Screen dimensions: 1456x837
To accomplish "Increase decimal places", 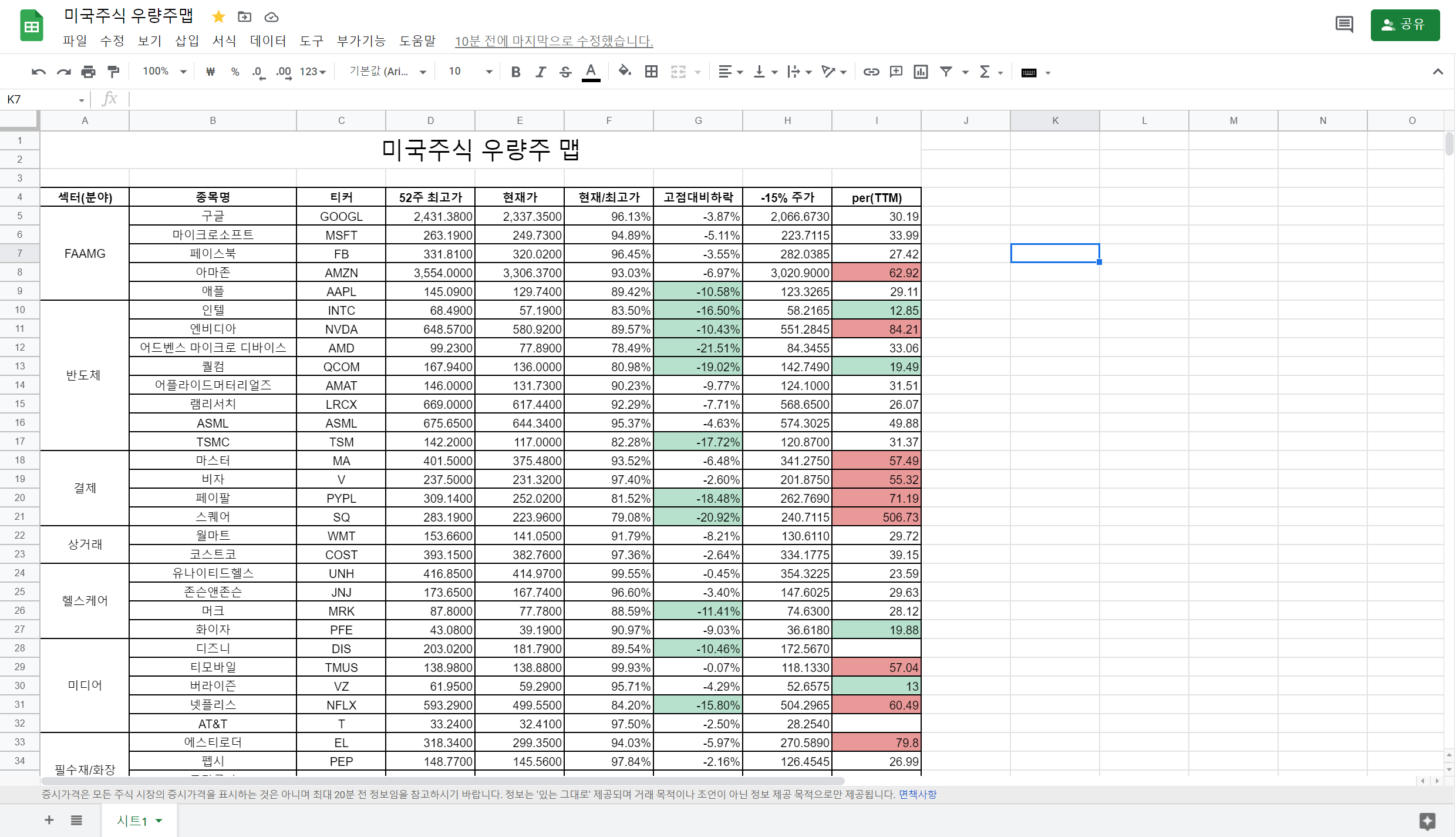I will pyautogui.click(x=284, y=72).
